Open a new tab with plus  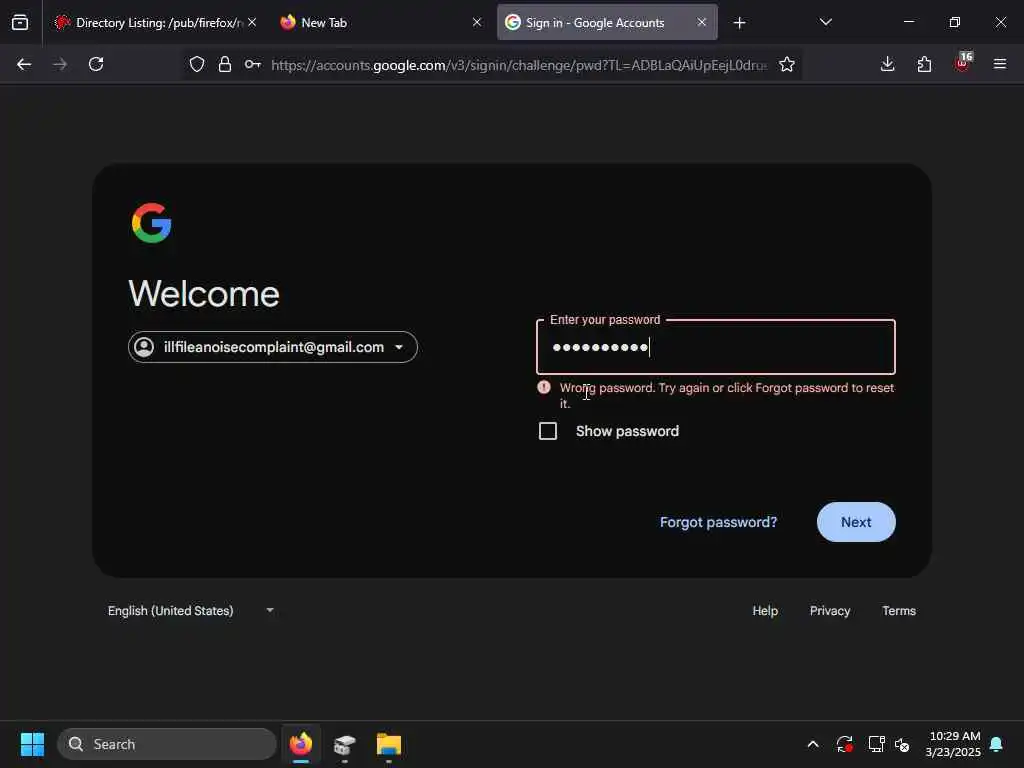point(739,23)
